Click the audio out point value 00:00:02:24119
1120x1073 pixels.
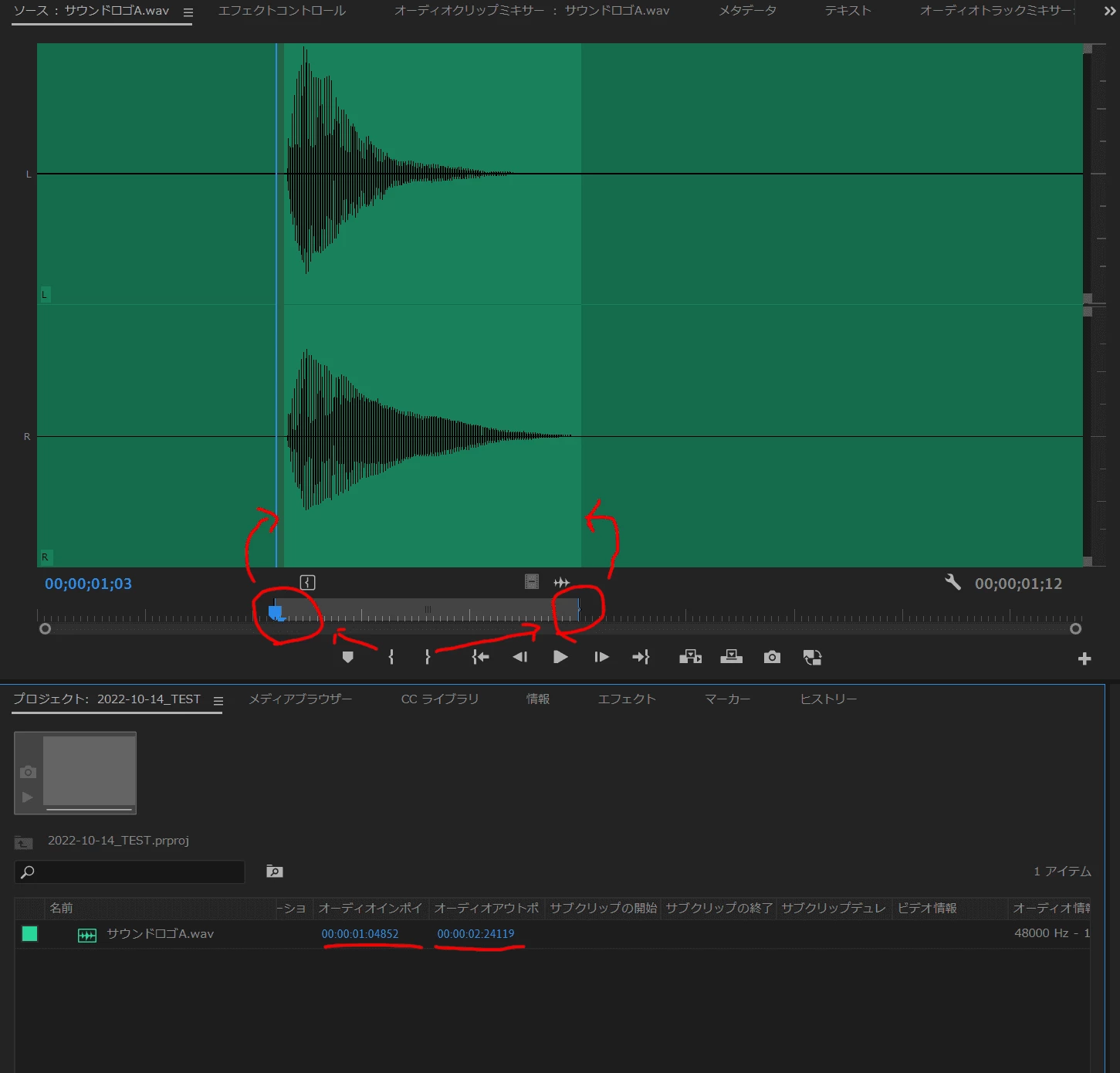tap(475, 934)
